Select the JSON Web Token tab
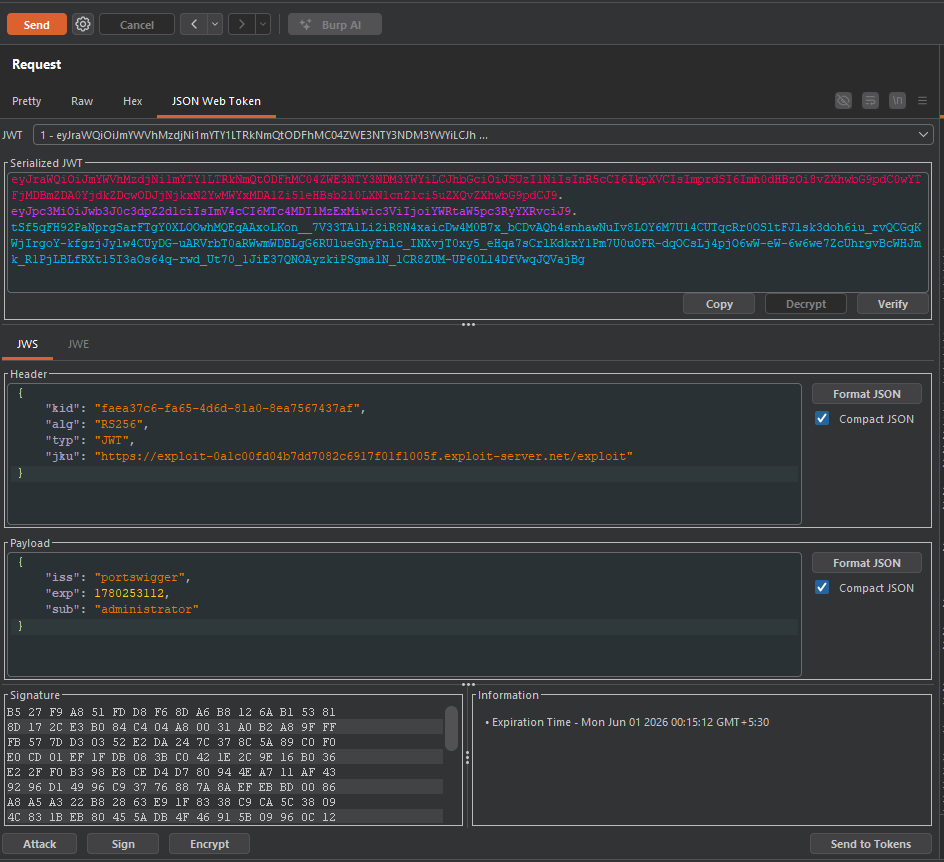Screen dimensions: 944x862 point(216,101)
